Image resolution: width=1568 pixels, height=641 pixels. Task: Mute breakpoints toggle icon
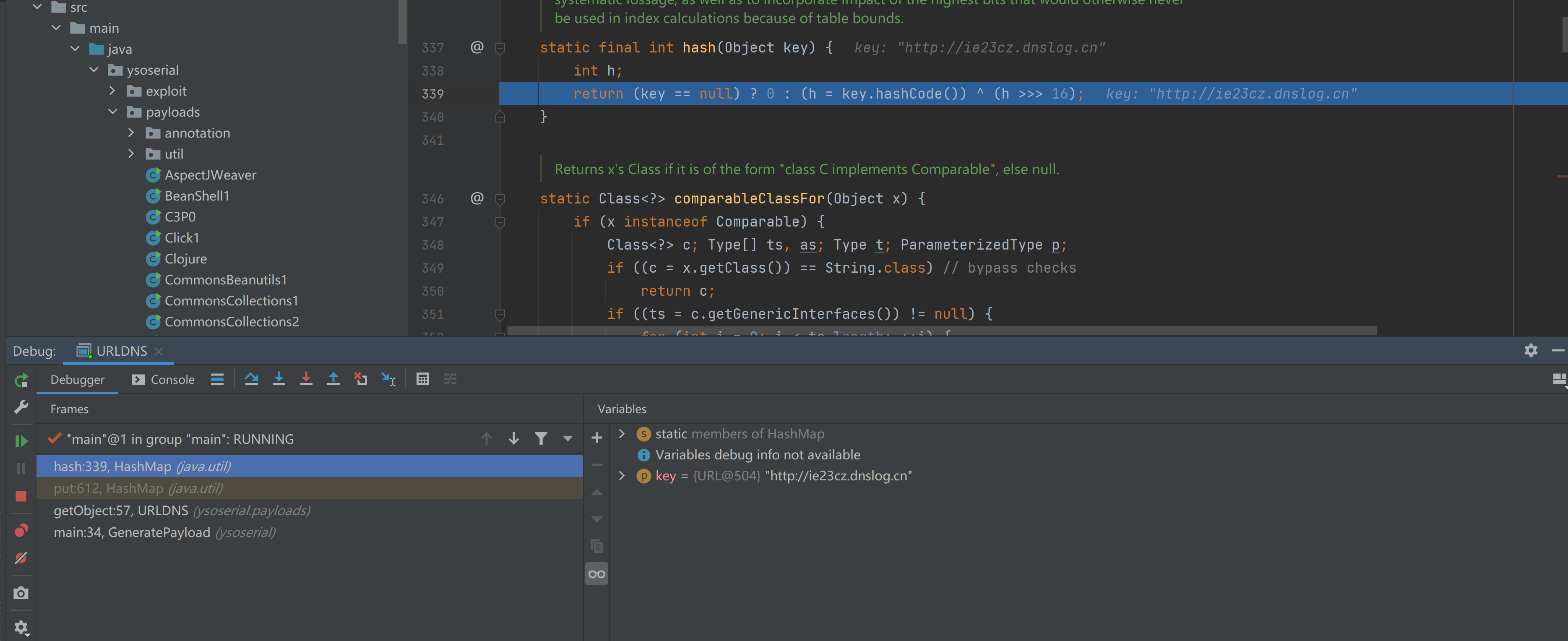pyautogui.click(x=21, y=558)
